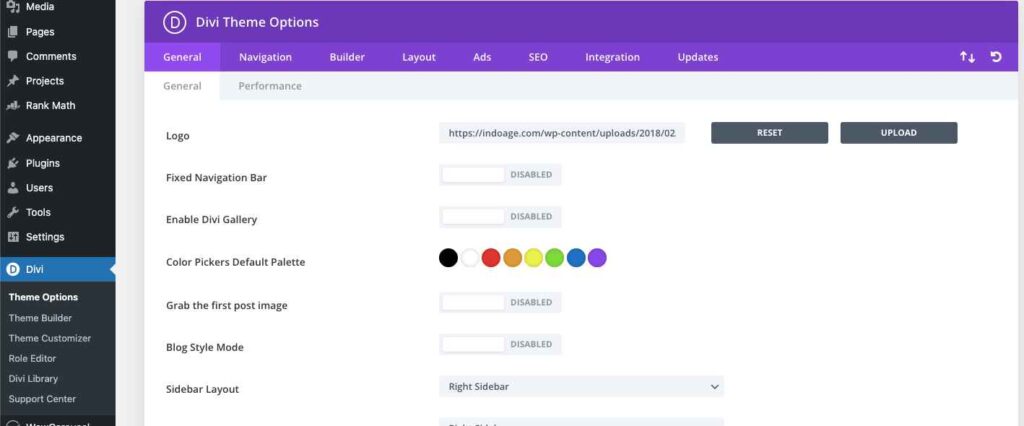Click the Divi logo in purple header
Image resolution: width=1024 pixels, height=426 pixels.
pos(175,22)
